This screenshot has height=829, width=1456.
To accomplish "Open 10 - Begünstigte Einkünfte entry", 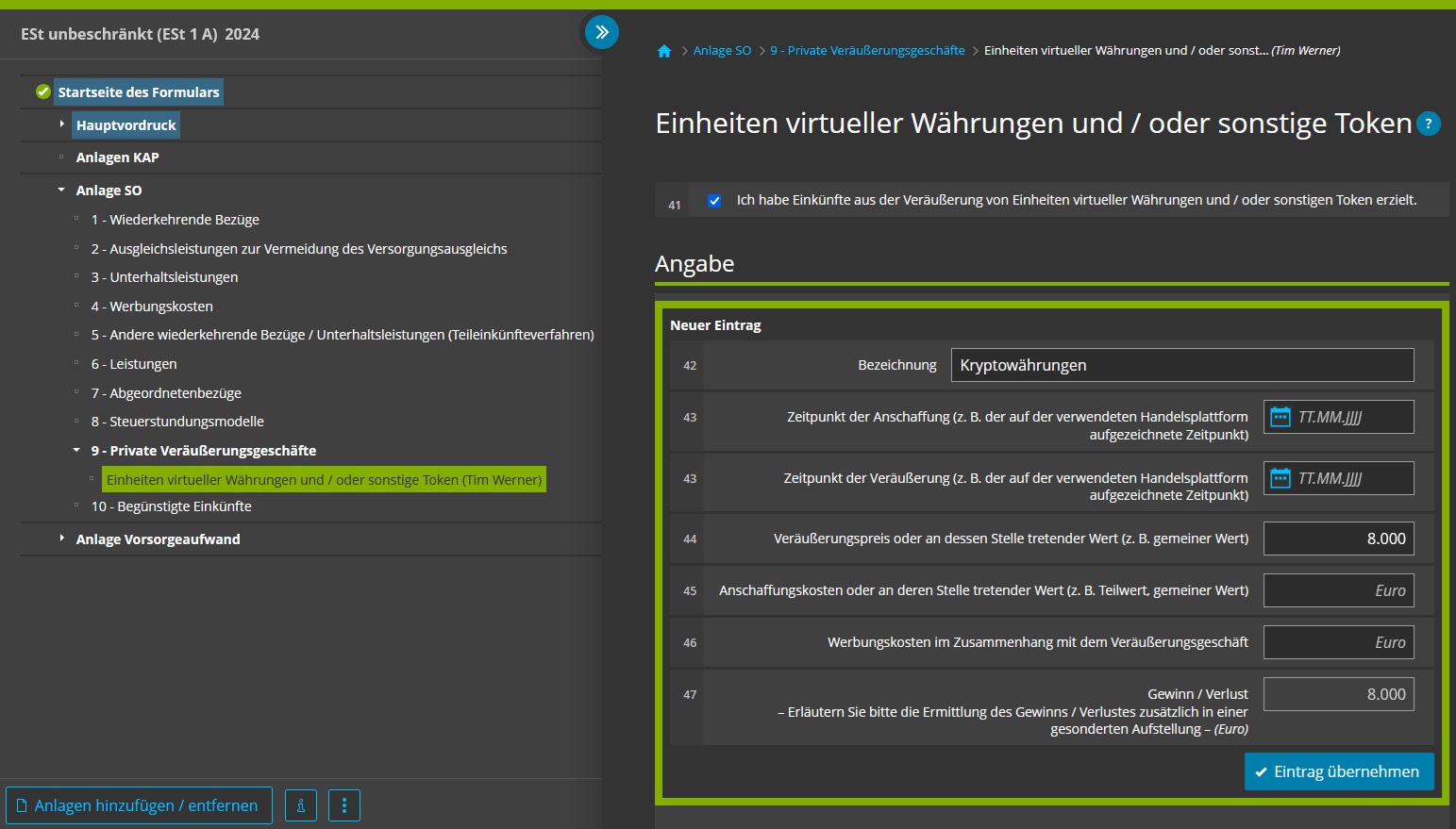I will [x=171, y=506].
